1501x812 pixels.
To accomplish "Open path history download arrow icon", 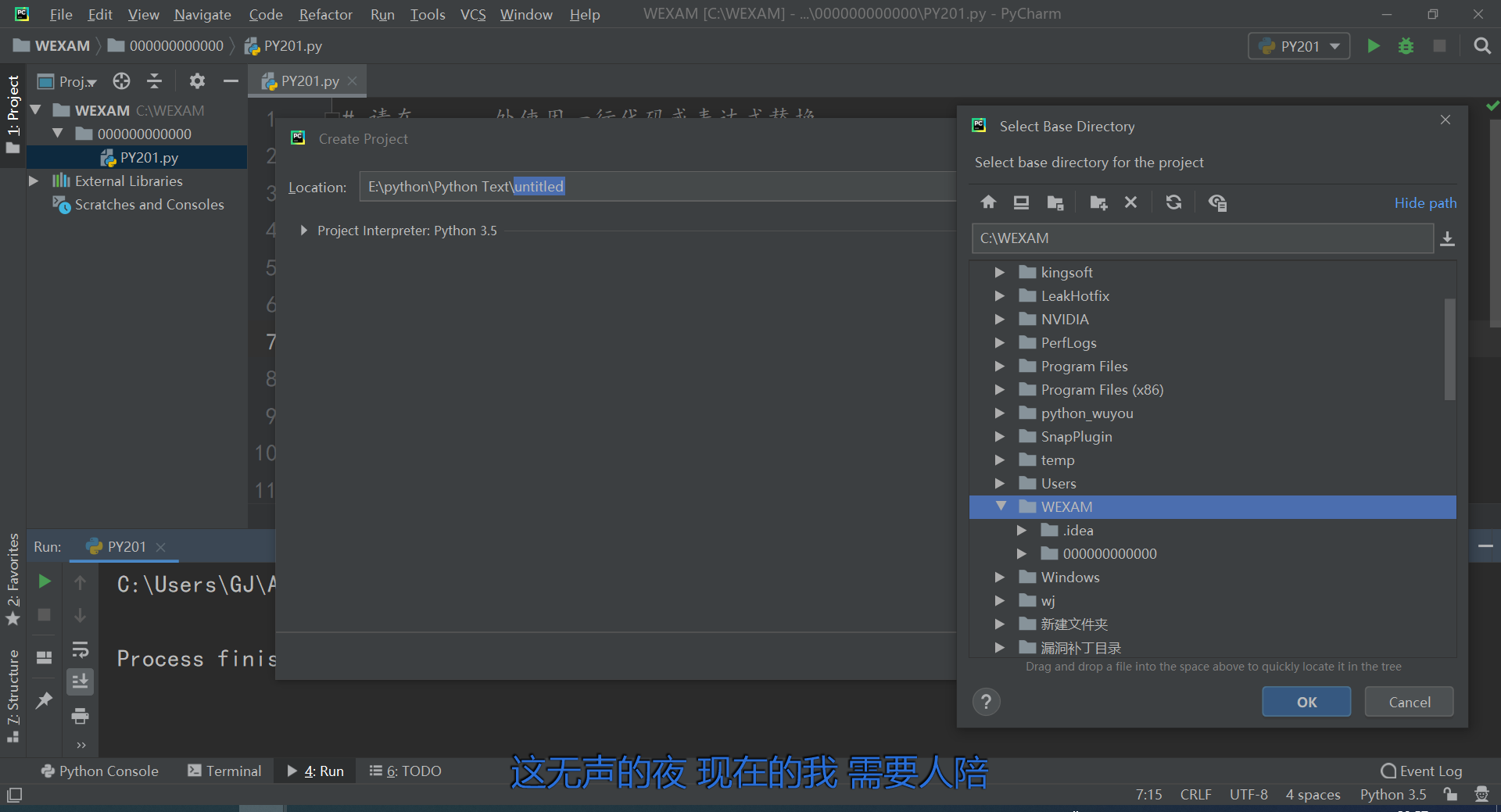I will click(1447, 238).
